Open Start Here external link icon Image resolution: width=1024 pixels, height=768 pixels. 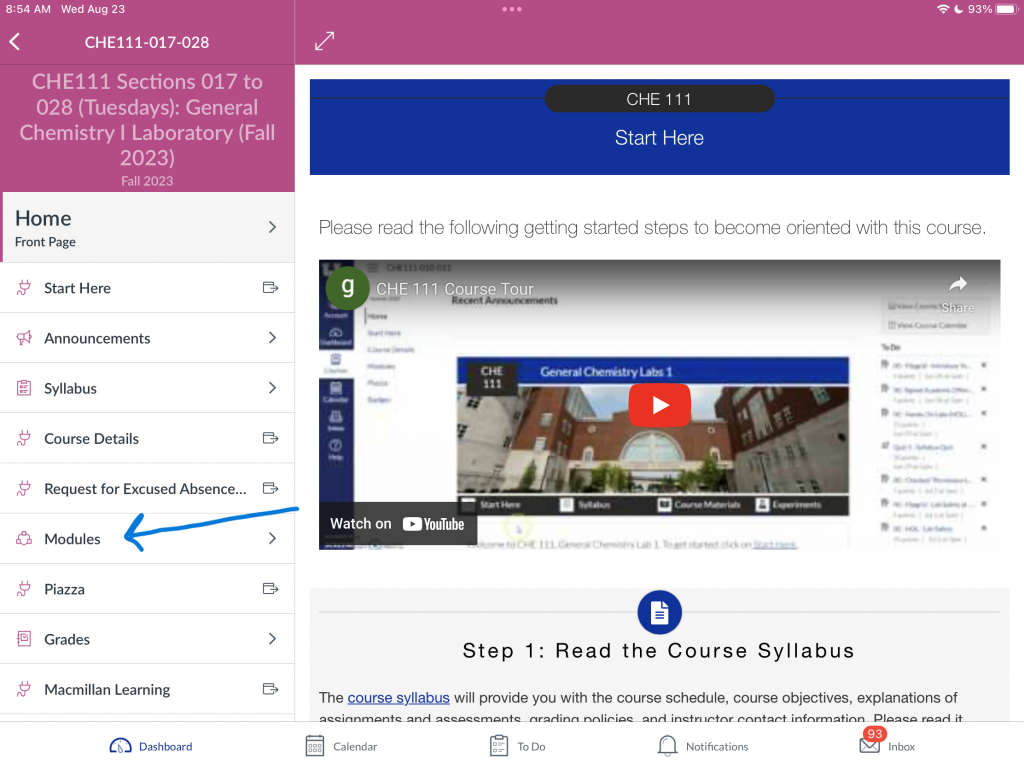tap(270, 288)
